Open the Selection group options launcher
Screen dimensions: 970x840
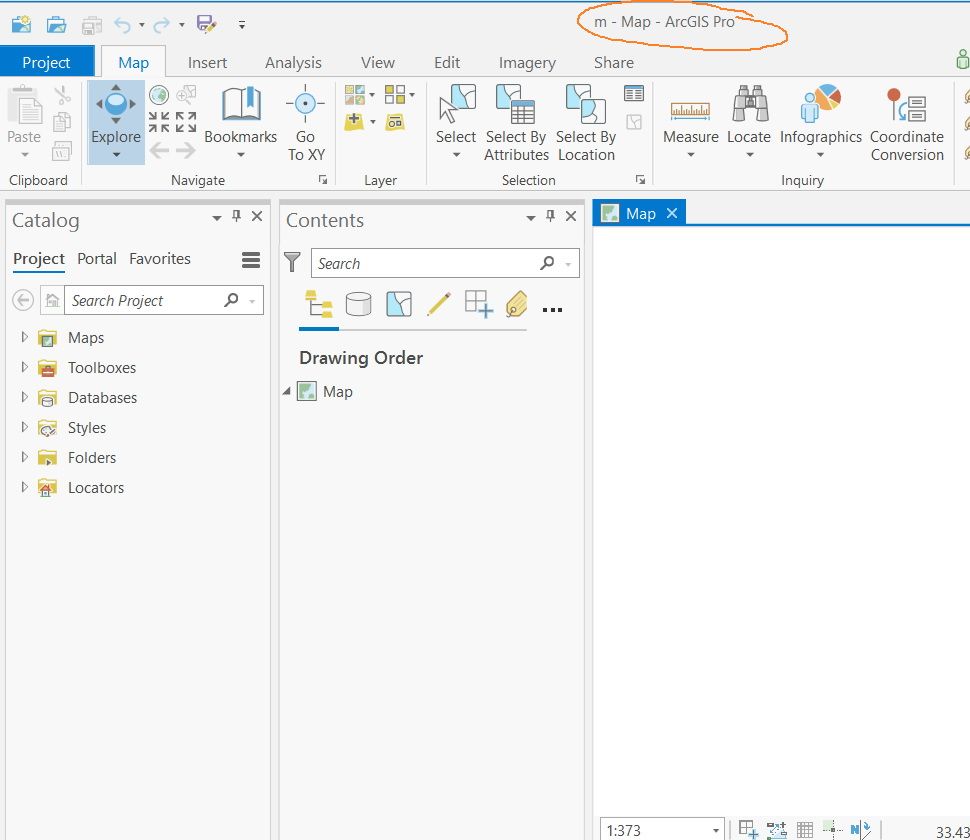click(640, 179)
